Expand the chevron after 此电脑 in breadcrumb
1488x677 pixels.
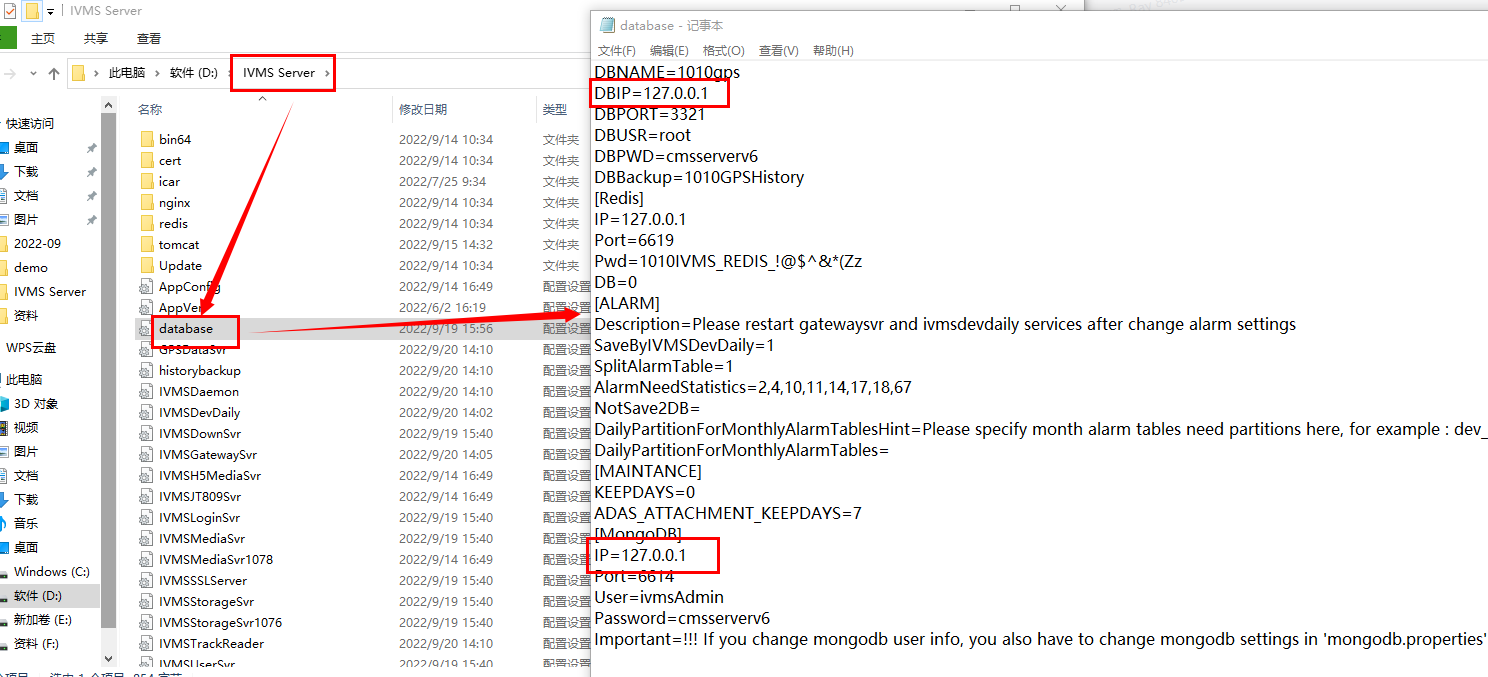158,73
